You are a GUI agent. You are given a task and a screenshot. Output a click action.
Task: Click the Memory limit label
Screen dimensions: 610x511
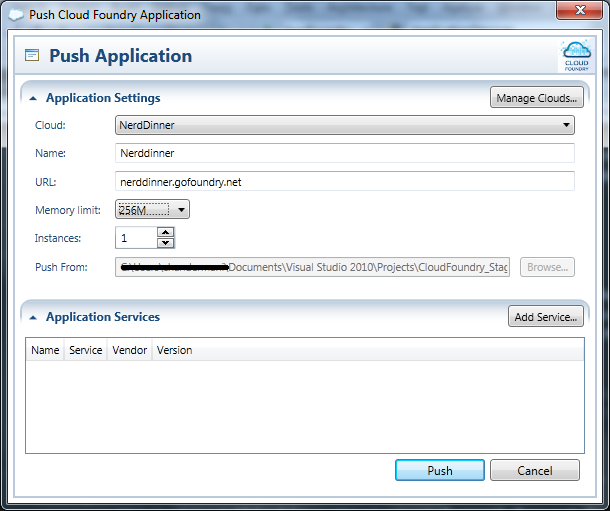68,210
